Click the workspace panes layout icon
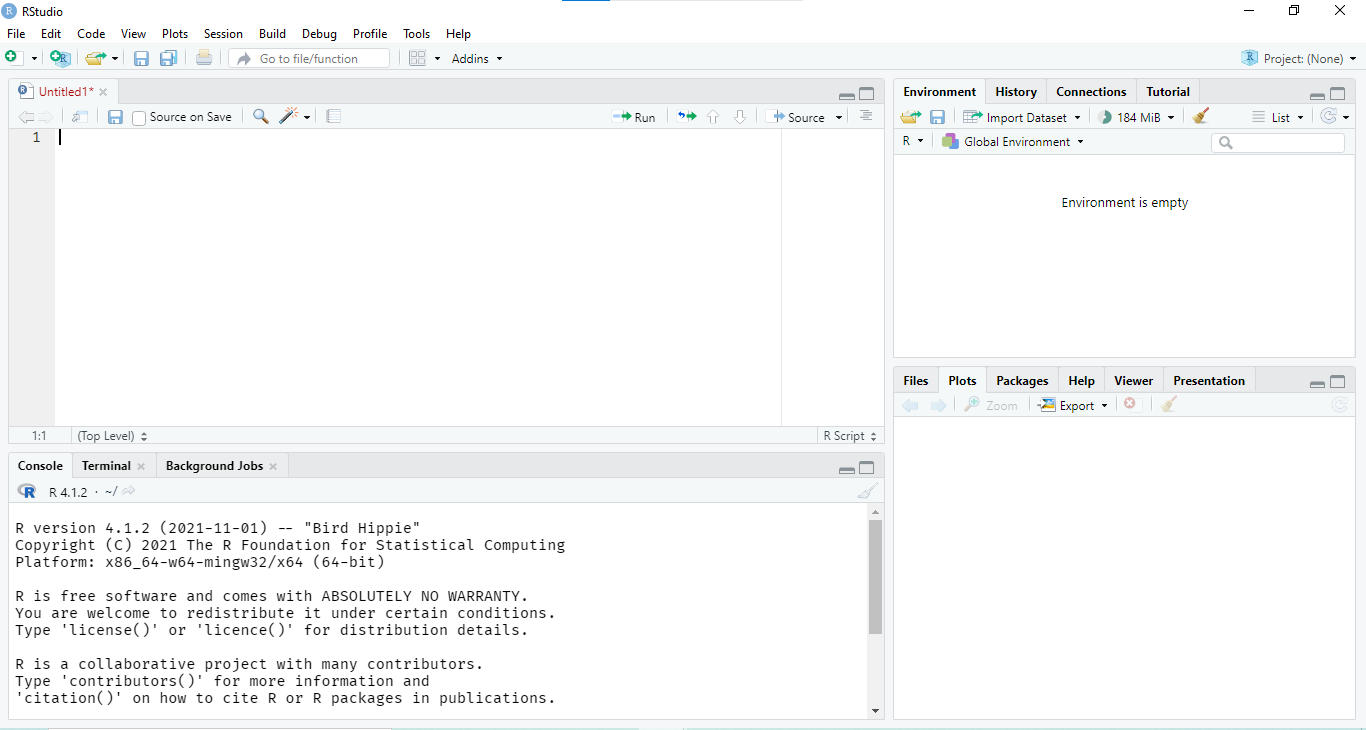The width and height of the screenshot is (1366, 730). pyautogui.click(x=418, y=59)
